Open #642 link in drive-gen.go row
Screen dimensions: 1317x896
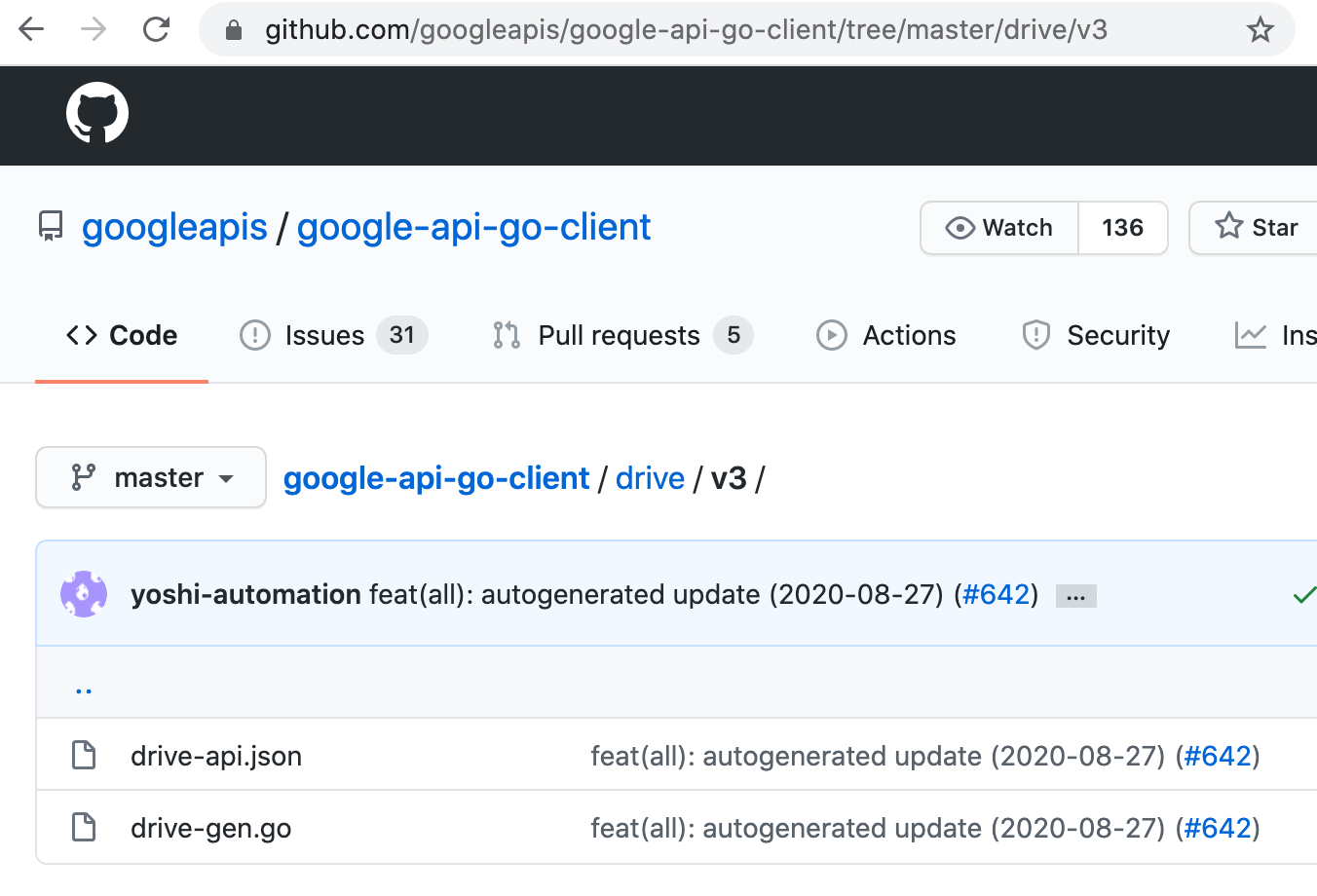click(x=1217, y=828)
